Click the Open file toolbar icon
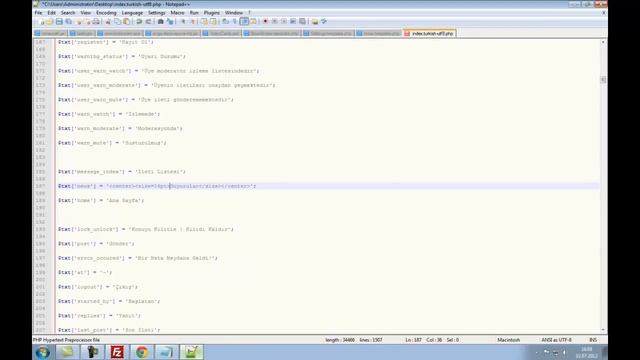This screenshot has height=360, width=640. pyautogui.click(x=50, y=21)
